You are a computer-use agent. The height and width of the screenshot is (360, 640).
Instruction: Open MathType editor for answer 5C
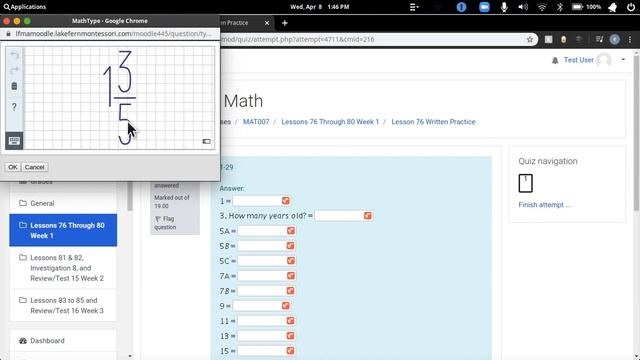tap(291, 261)
